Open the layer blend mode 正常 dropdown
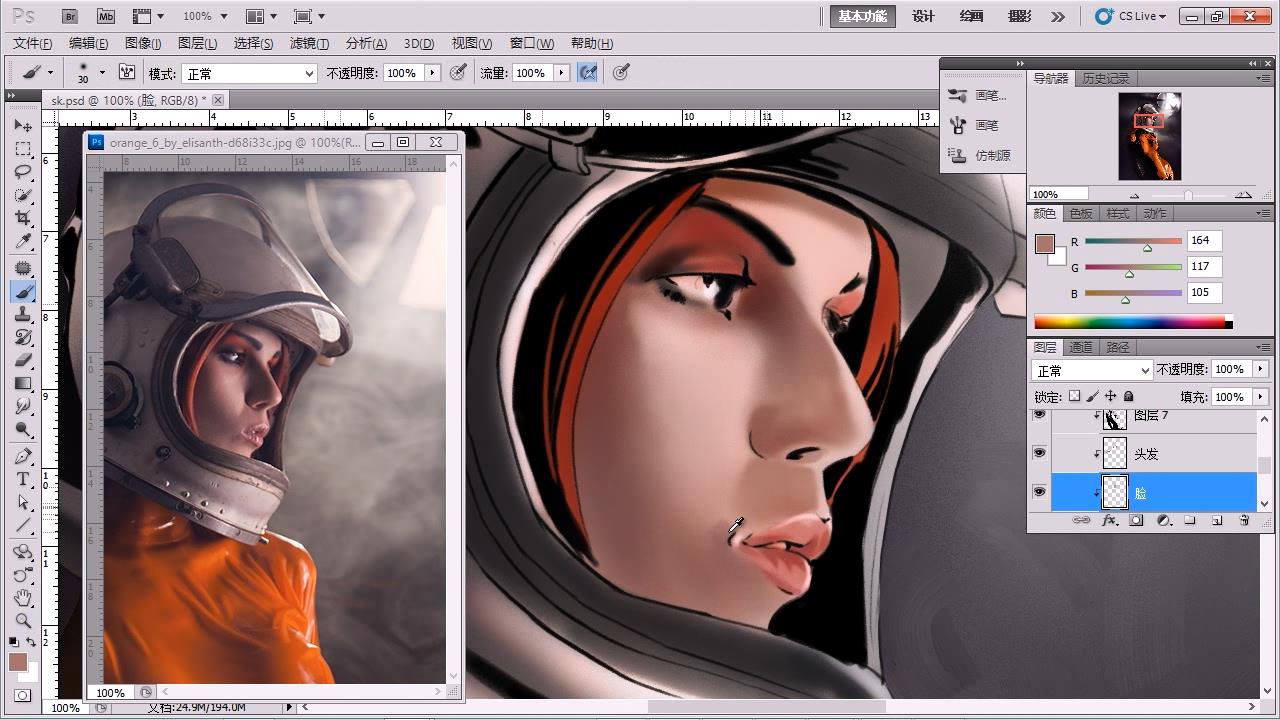The height and width of the screenshot is (720, 1280). click(1091, 370)
